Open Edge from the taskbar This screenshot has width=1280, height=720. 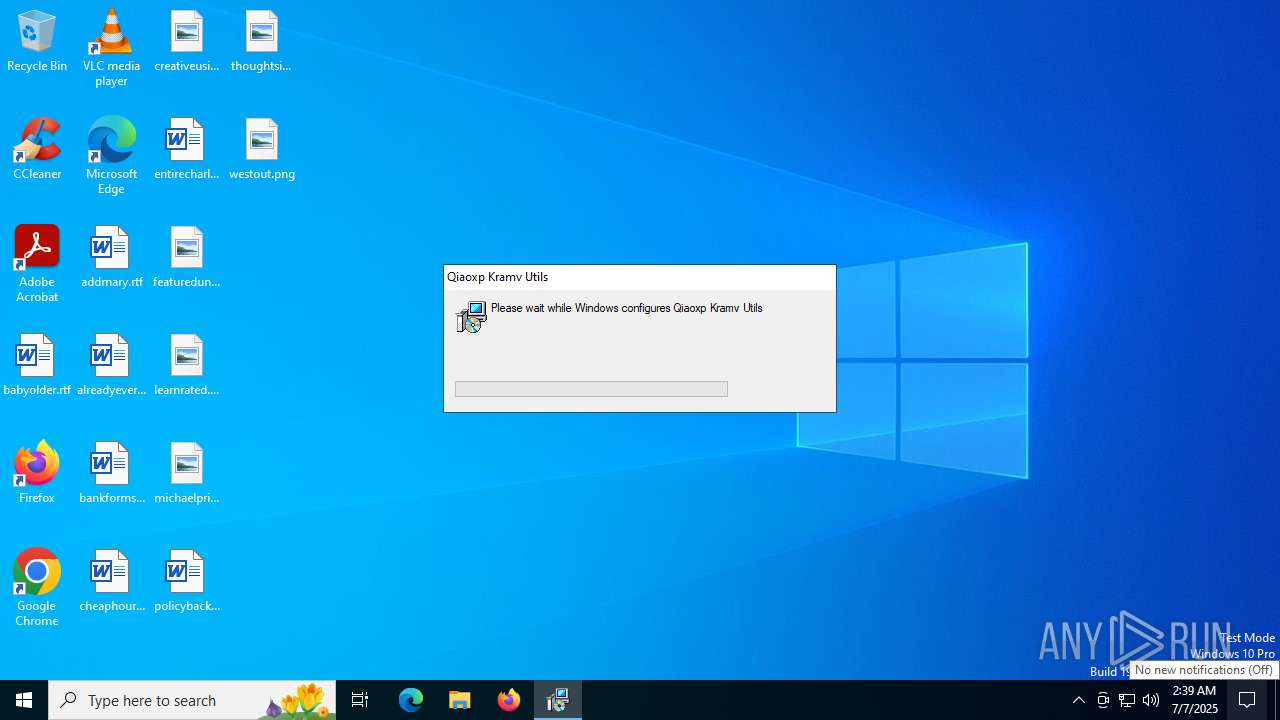point(411,700)
